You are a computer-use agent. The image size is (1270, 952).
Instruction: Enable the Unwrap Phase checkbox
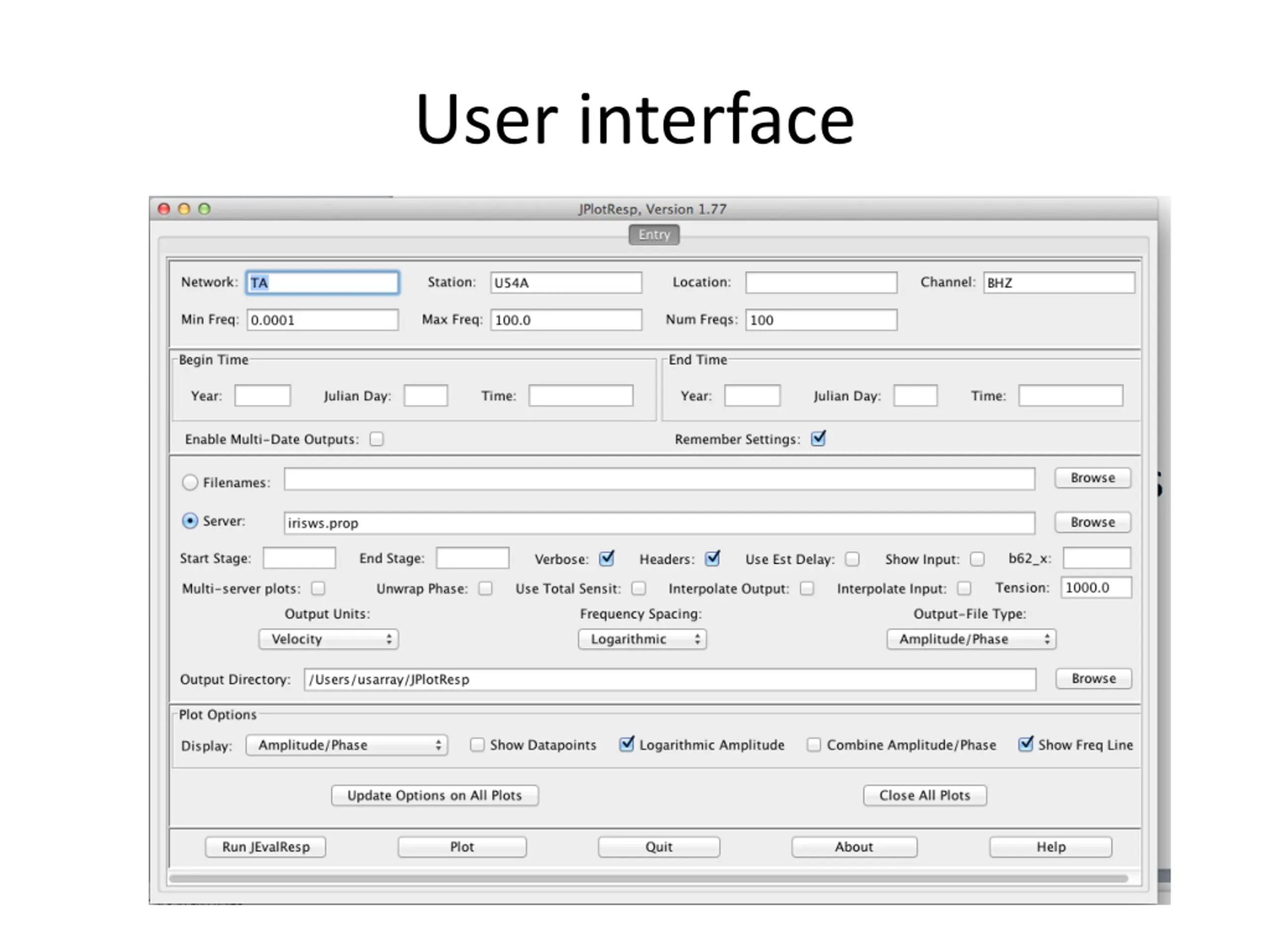pyautogui.click(x=485, y=589)
